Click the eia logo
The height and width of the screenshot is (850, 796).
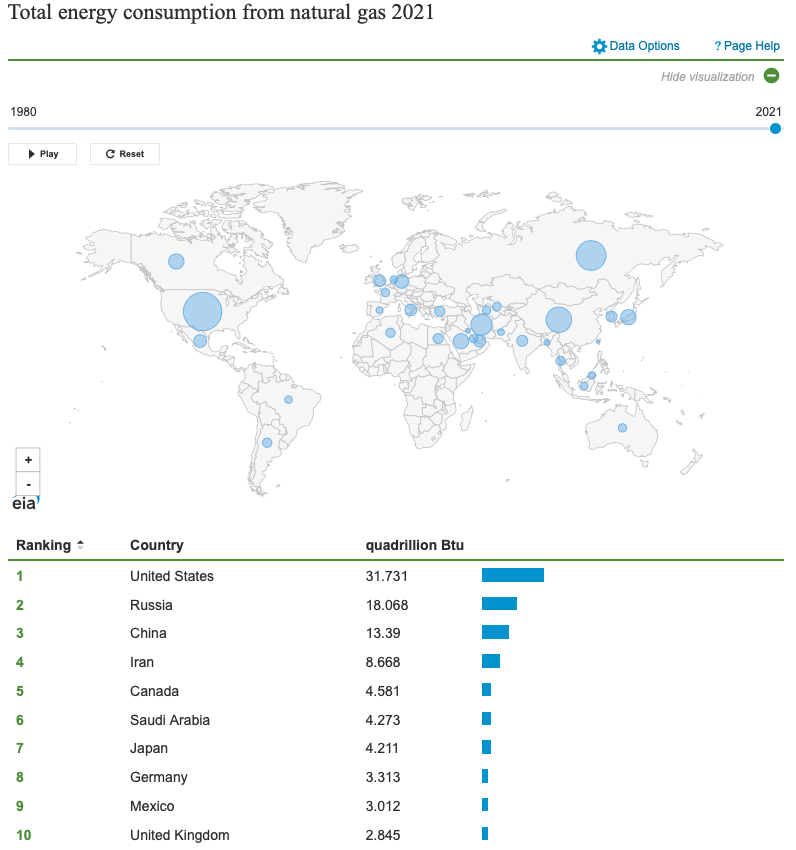(25, 504)
